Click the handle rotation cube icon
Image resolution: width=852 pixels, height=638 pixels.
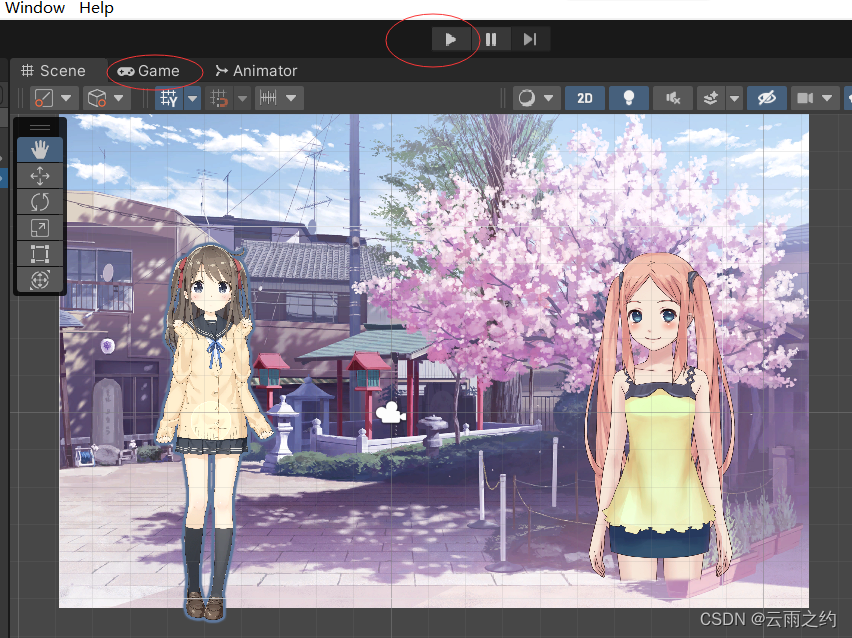[x=97, y=98]
